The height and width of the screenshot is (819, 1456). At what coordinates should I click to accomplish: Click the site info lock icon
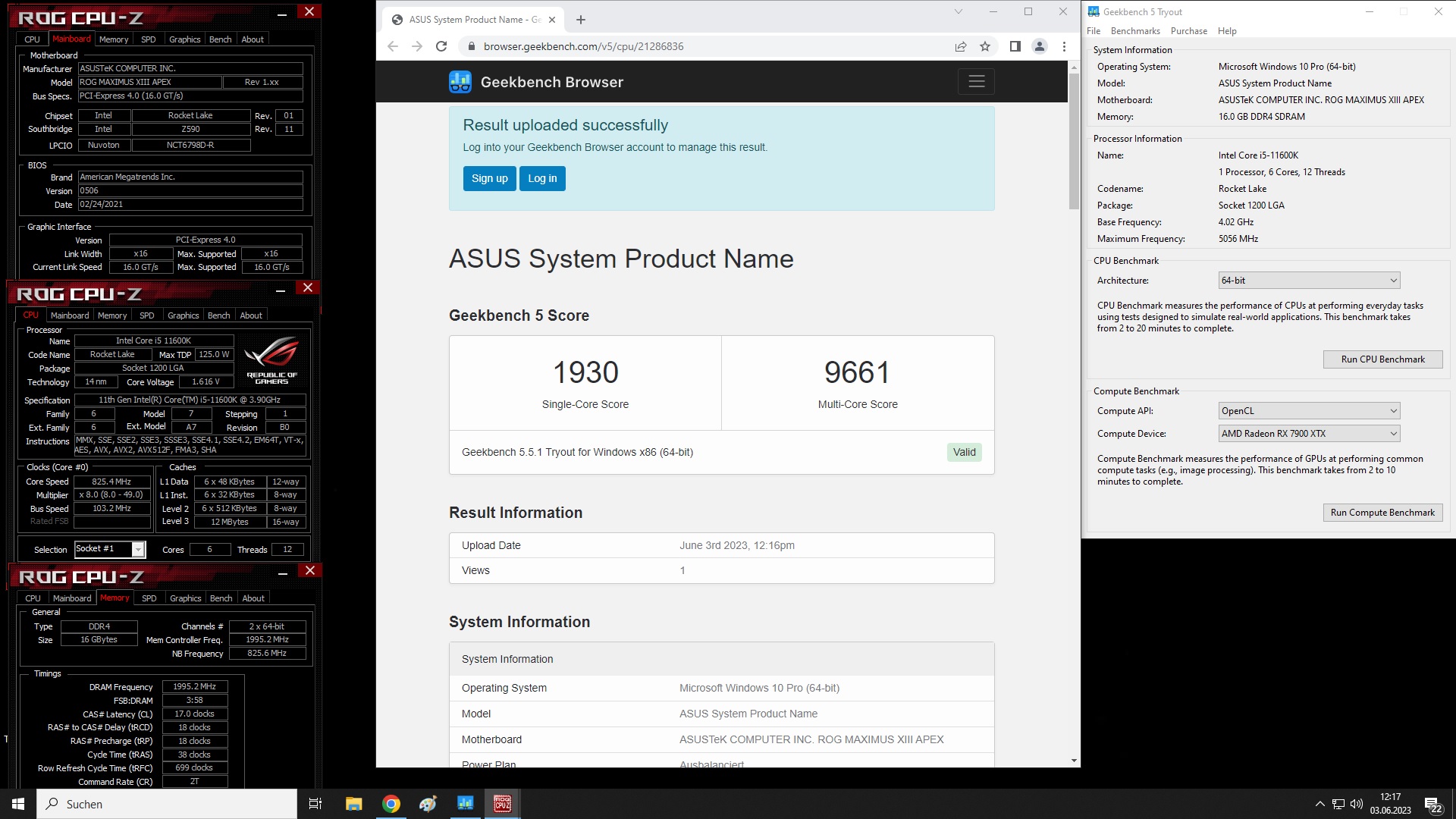coord(471,46)
